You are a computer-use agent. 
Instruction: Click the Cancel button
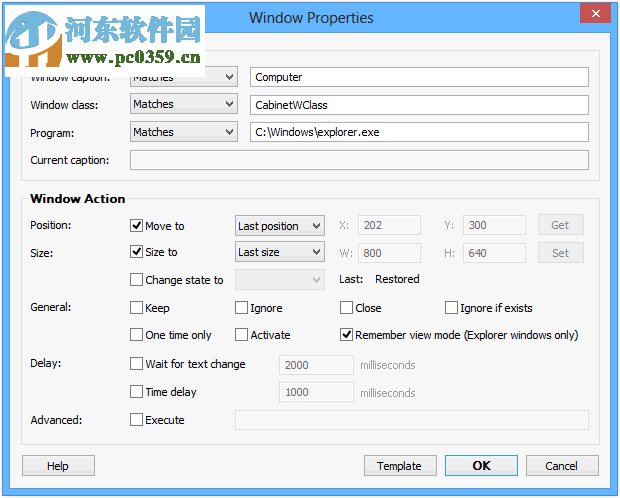pyautogui.click(x=562, y=466)
